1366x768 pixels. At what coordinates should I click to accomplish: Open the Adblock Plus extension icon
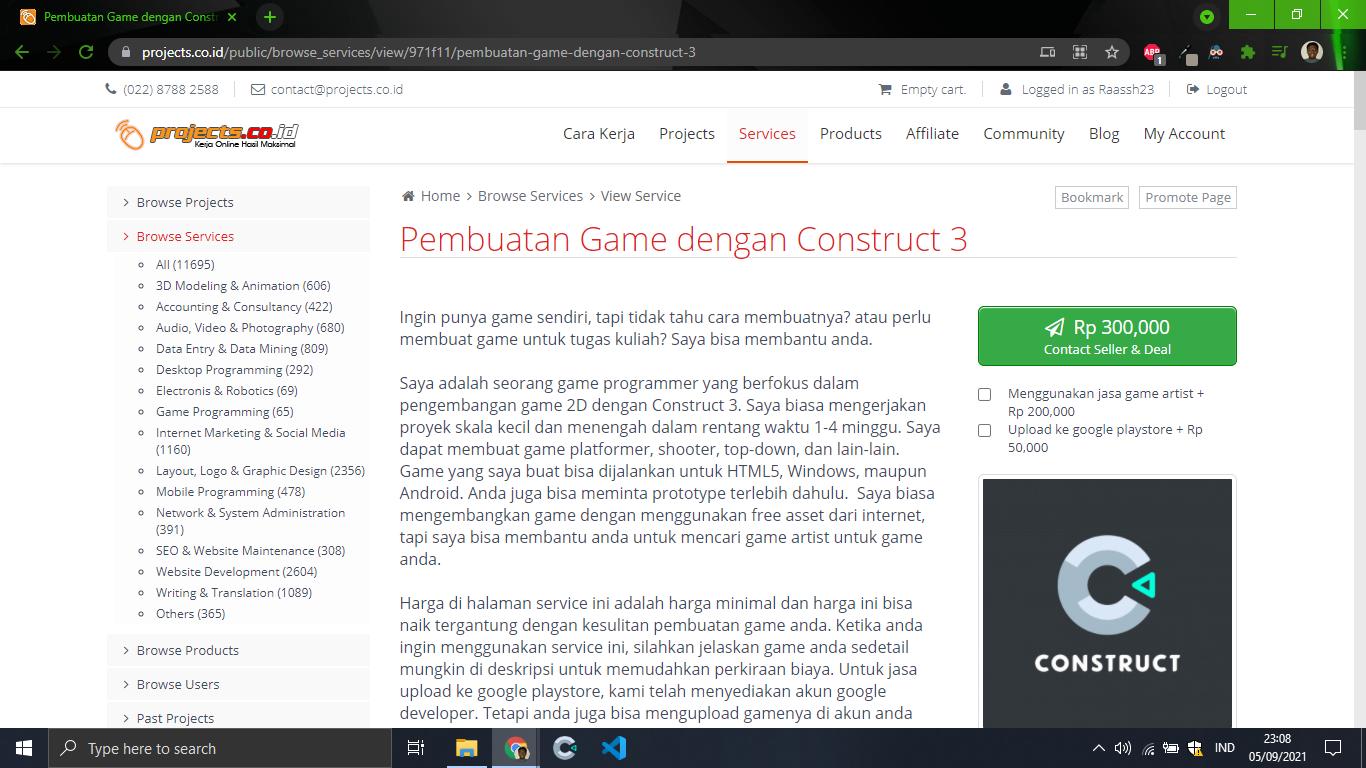click(x=1152, y=52)
